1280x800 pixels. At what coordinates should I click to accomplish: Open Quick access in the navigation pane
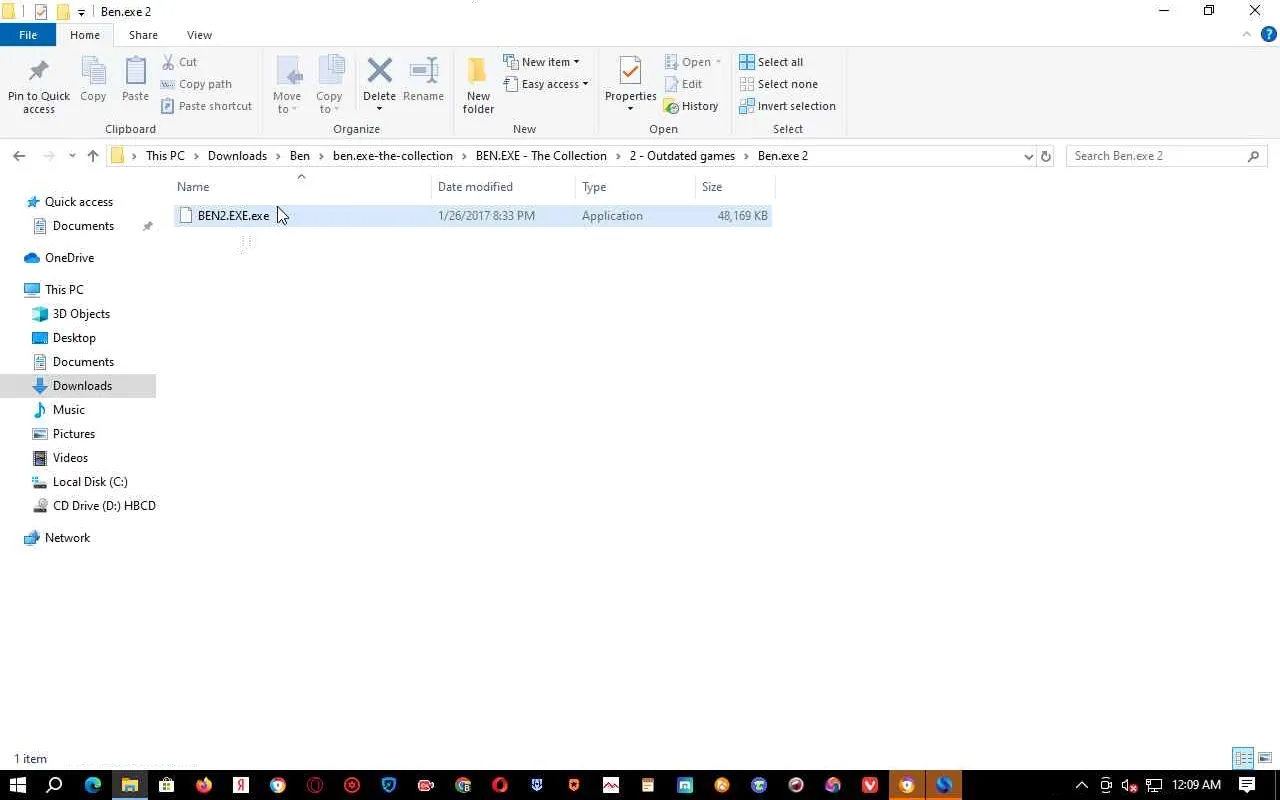(x=79, y=202)
